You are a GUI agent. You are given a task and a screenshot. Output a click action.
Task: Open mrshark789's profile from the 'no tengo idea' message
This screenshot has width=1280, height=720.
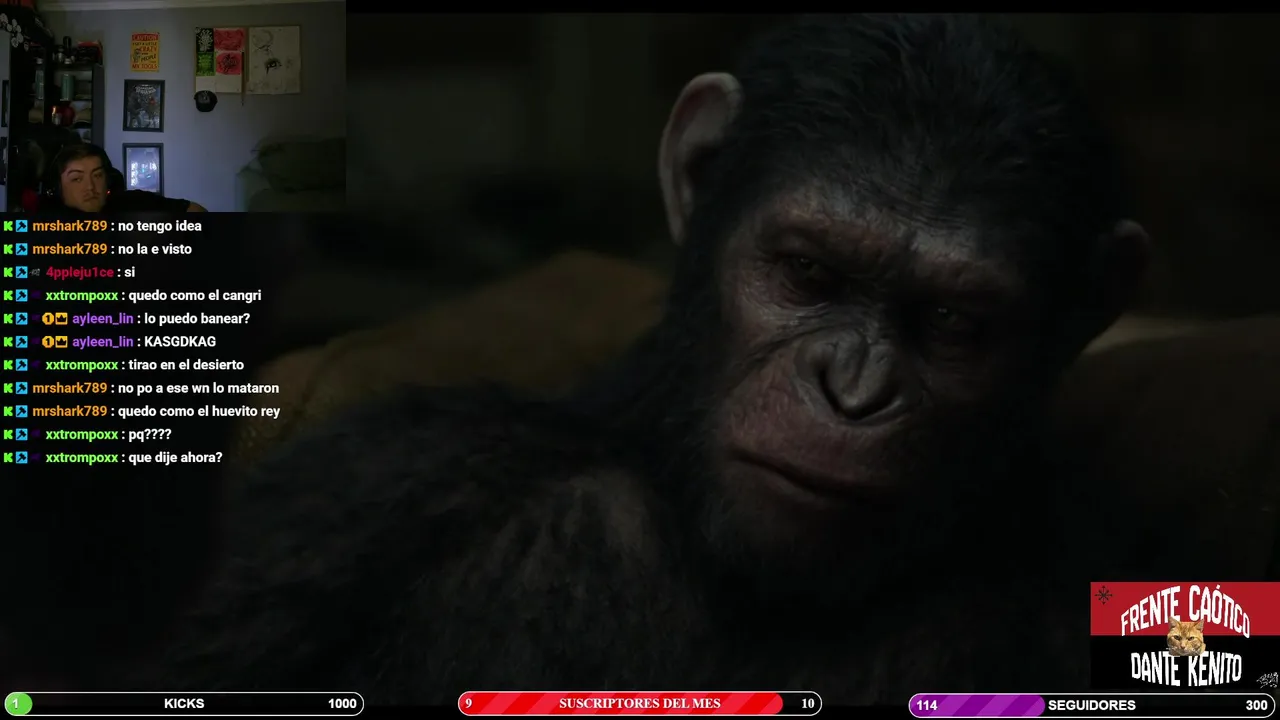click(69, 226)
